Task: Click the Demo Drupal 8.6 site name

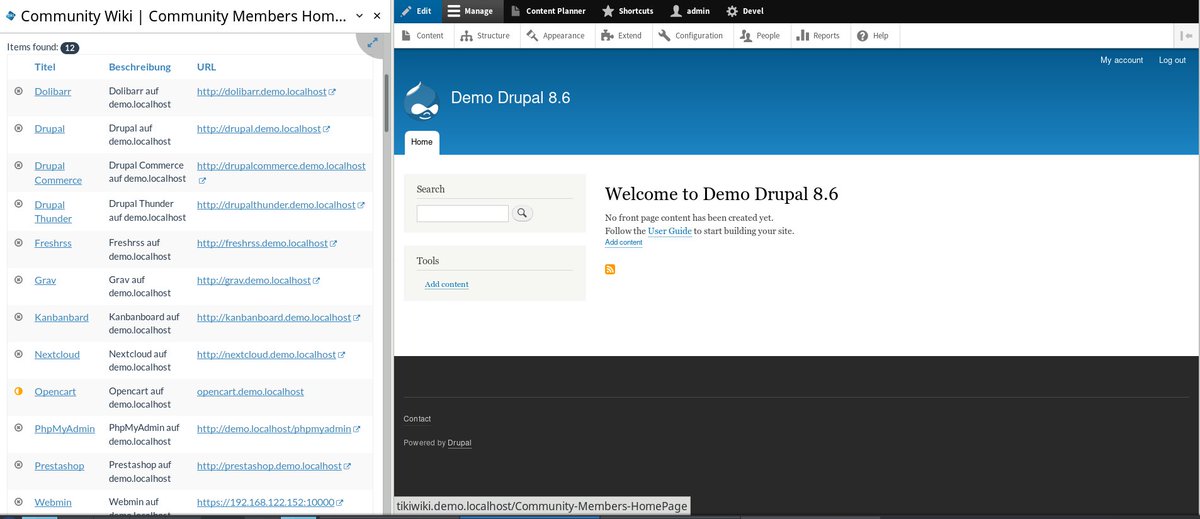Action: (510, 98)
